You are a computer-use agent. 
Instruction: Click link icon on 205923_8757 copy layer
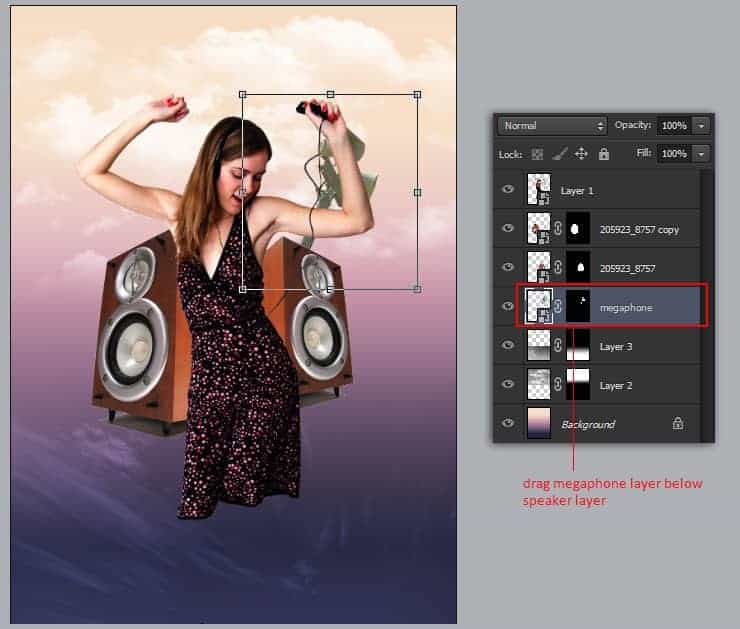(x=558, y=228)
